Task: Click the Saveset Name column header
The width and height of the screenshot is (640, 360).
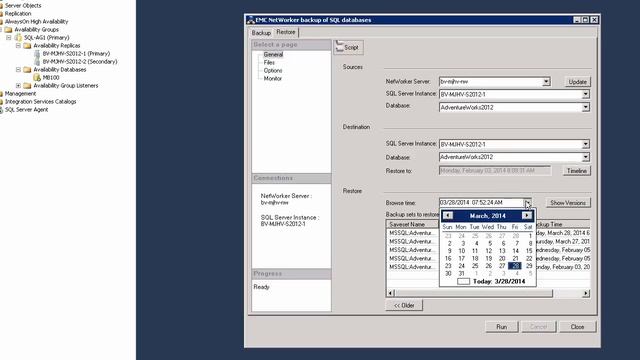Action: click(412, 224)
